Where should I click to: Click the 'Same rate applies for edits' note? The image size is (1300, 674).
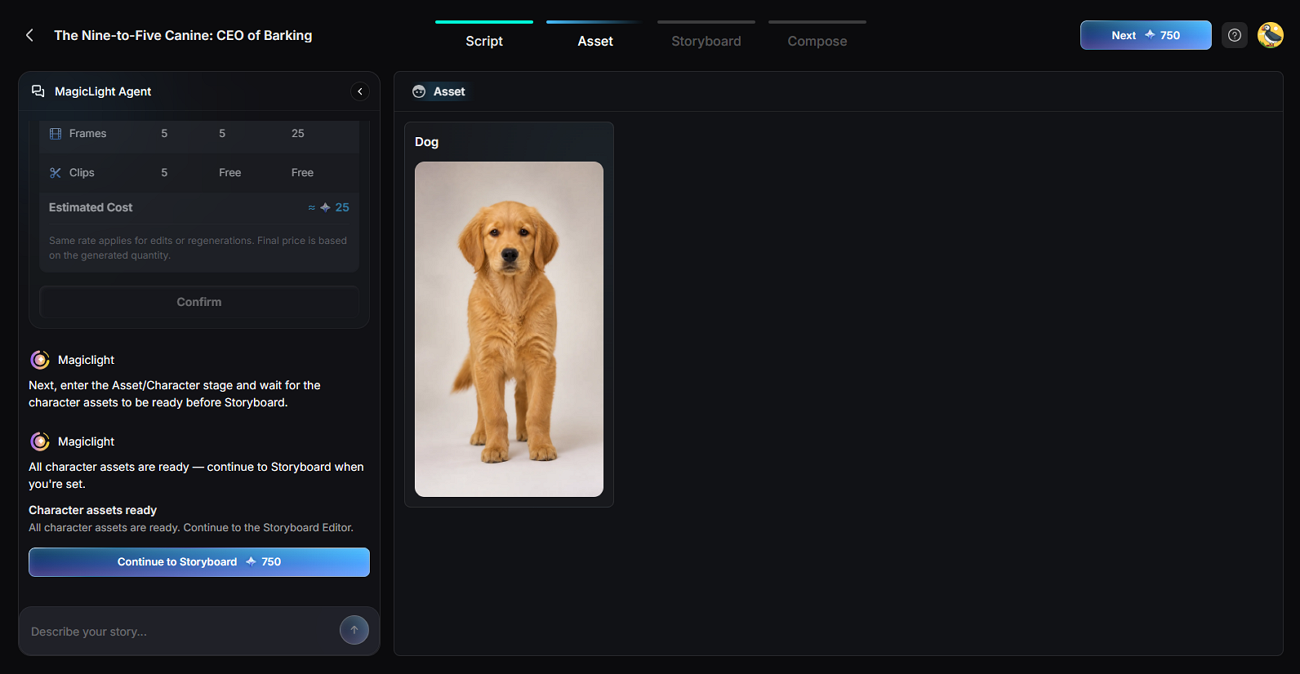pyautogui.click(x=198, y=248)
